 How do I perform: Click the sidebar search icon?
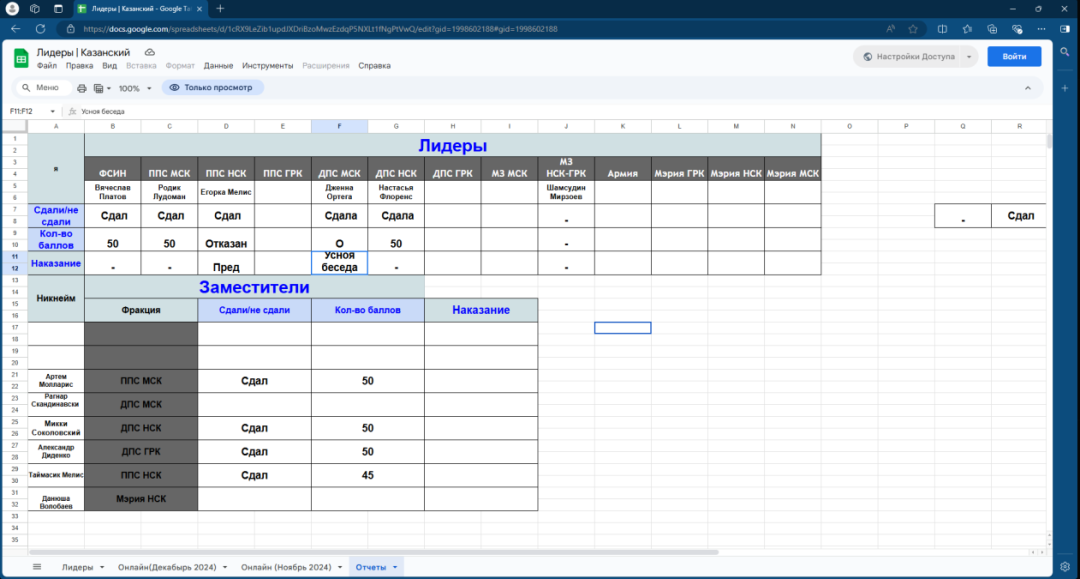click(1065, 52)
